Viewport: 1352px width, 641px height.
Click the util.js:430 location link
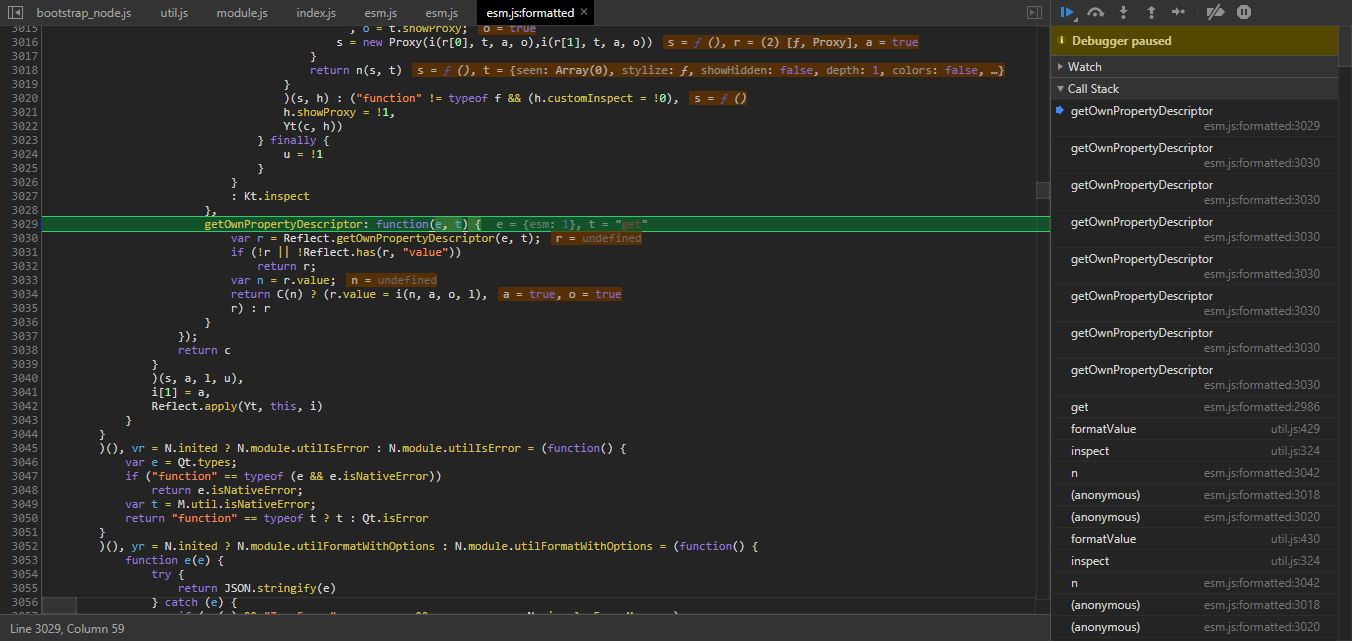point(1295,539)
